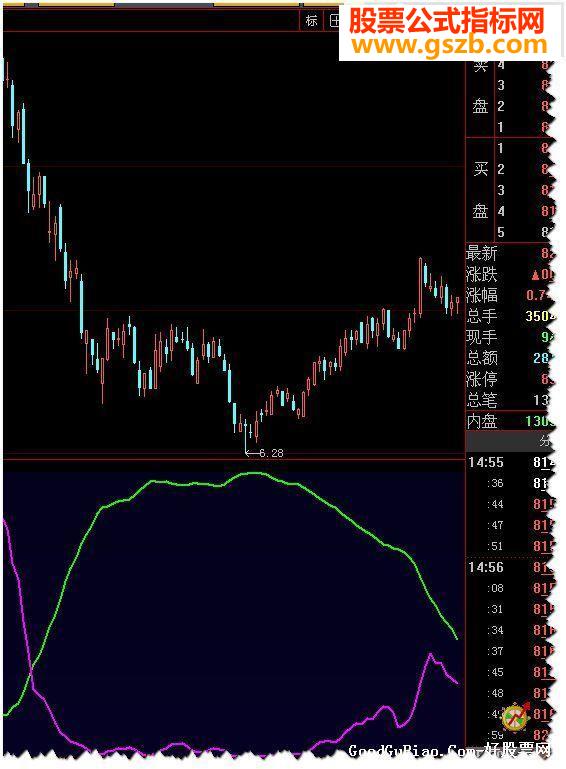
Task: Select the 内盘 inner volume row
Action: (510, 421)
